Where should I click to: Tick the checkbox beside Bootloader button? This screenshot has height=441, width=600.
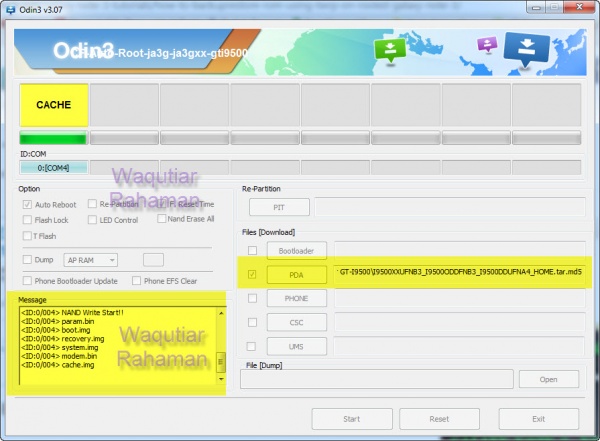252,250
